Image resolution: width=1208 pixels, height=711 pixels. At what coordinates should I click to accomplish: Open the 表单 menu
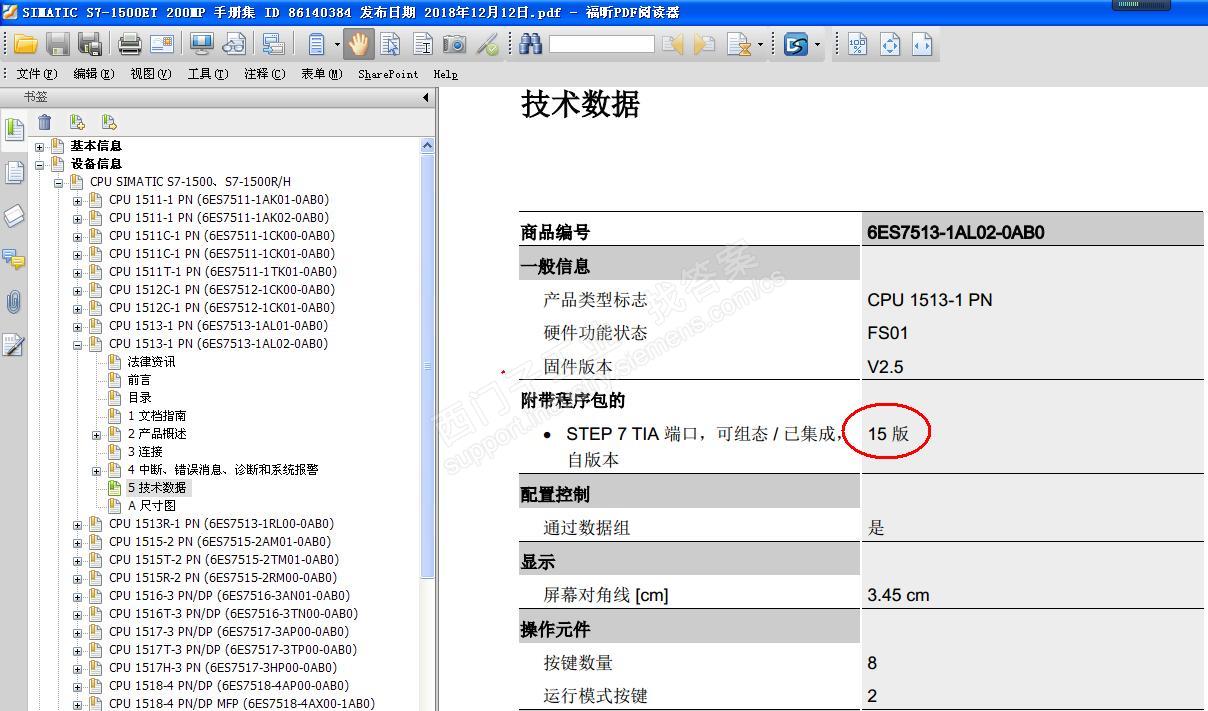point(322,74)
